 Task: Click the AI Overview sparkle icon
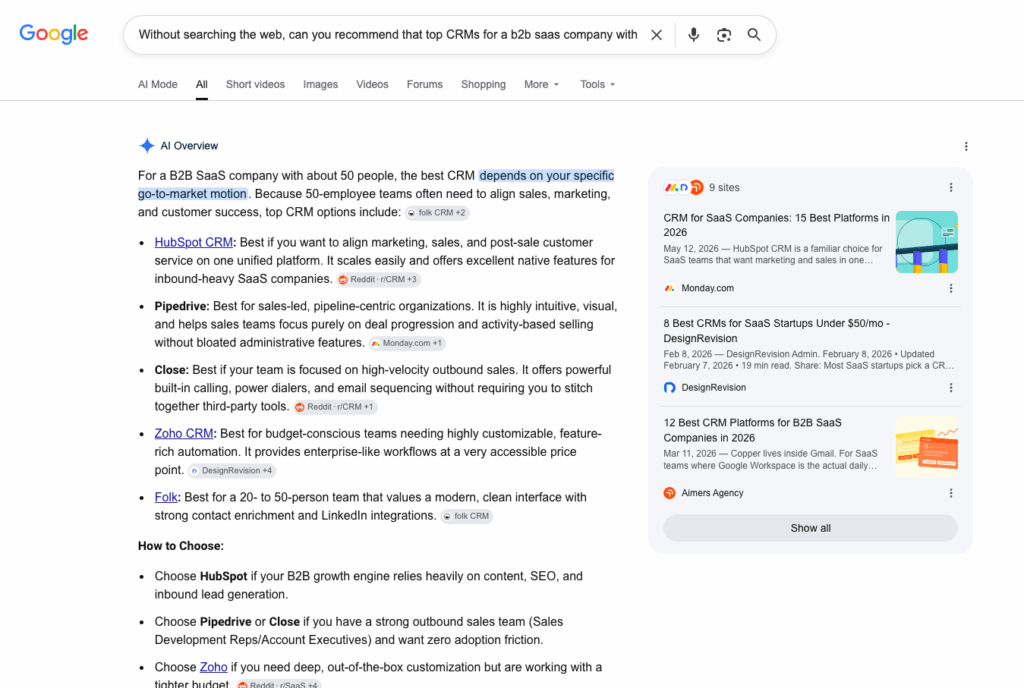point(147,146)
